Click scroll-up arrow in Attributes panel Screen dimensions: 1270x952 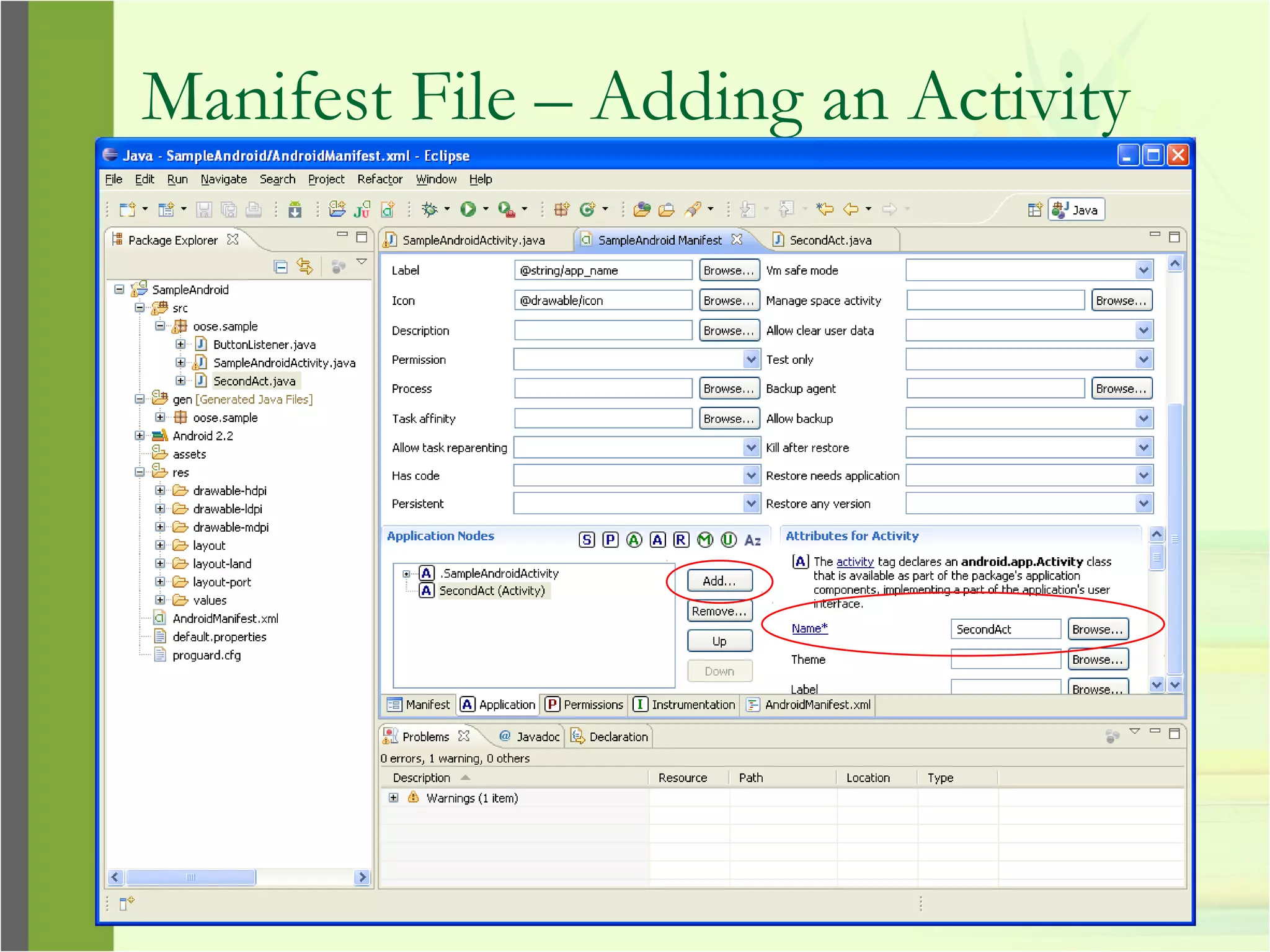click(1157, 534)
